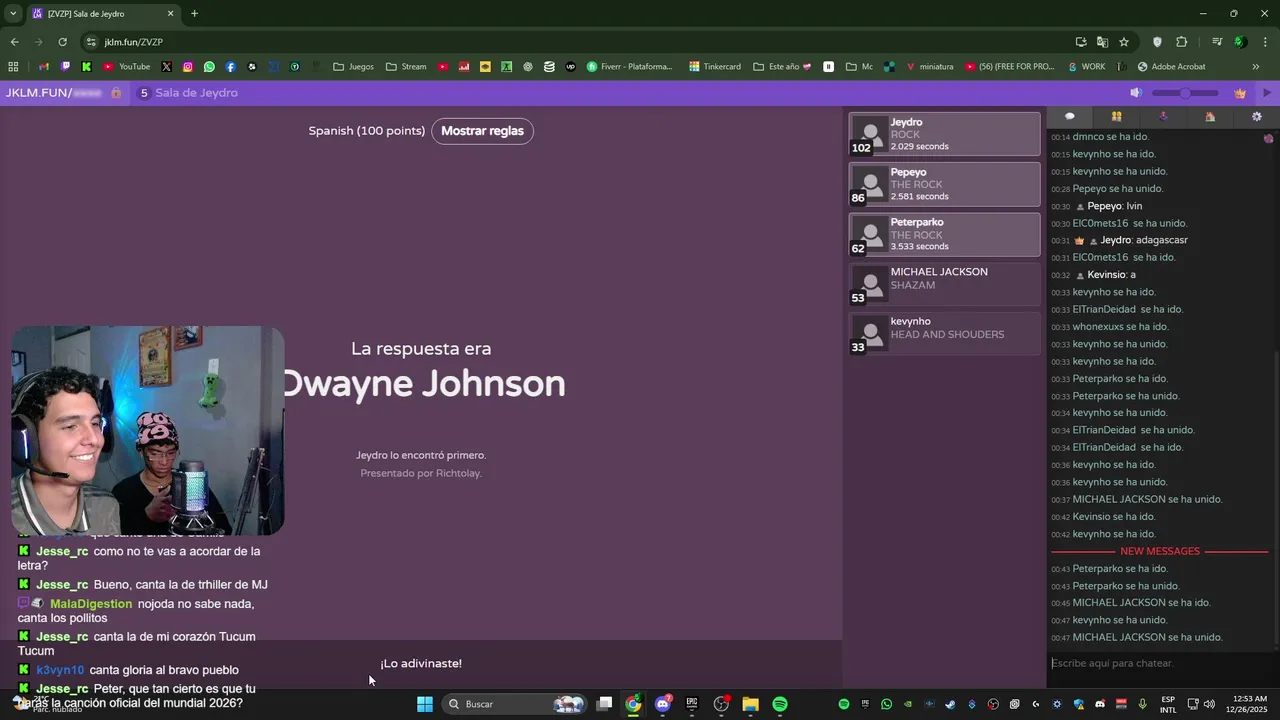Expand the Stream bookmark folder

click(406, 67)
